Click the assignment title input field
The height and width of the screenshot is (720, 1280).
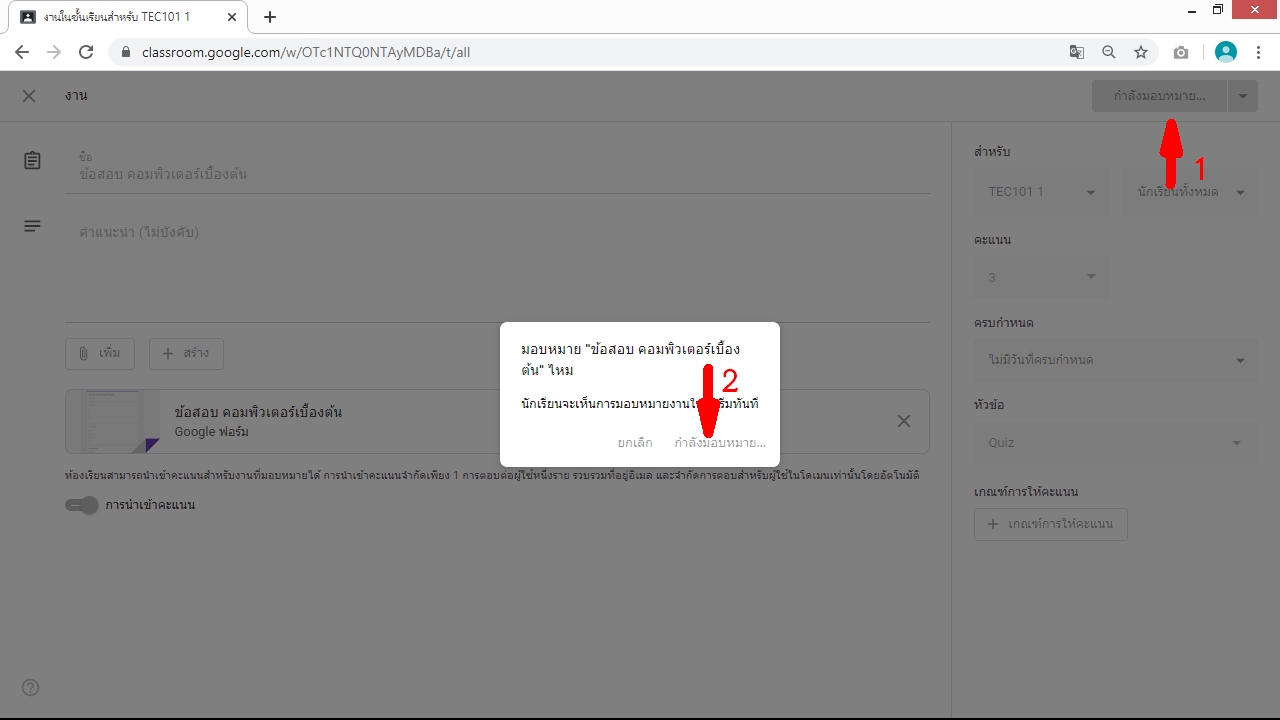click(x=497, y=174)
